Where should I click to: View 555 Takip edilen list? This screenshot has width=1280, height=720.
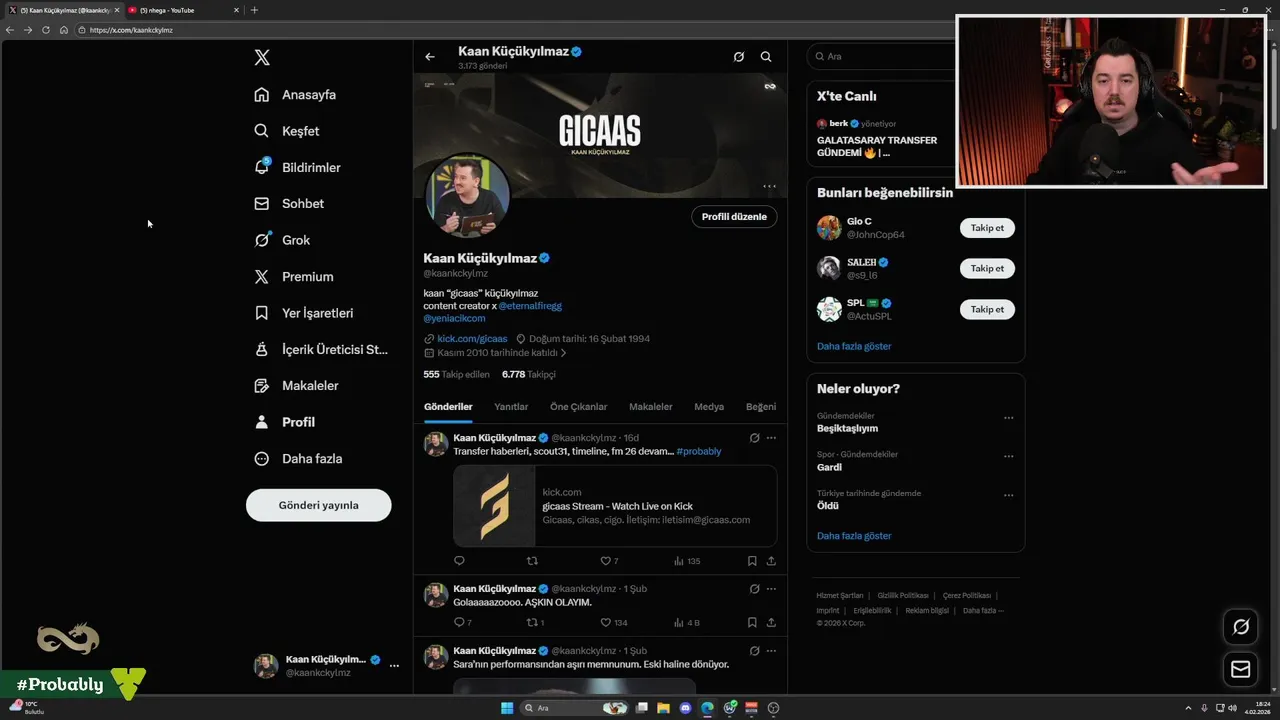pos(456,374)
